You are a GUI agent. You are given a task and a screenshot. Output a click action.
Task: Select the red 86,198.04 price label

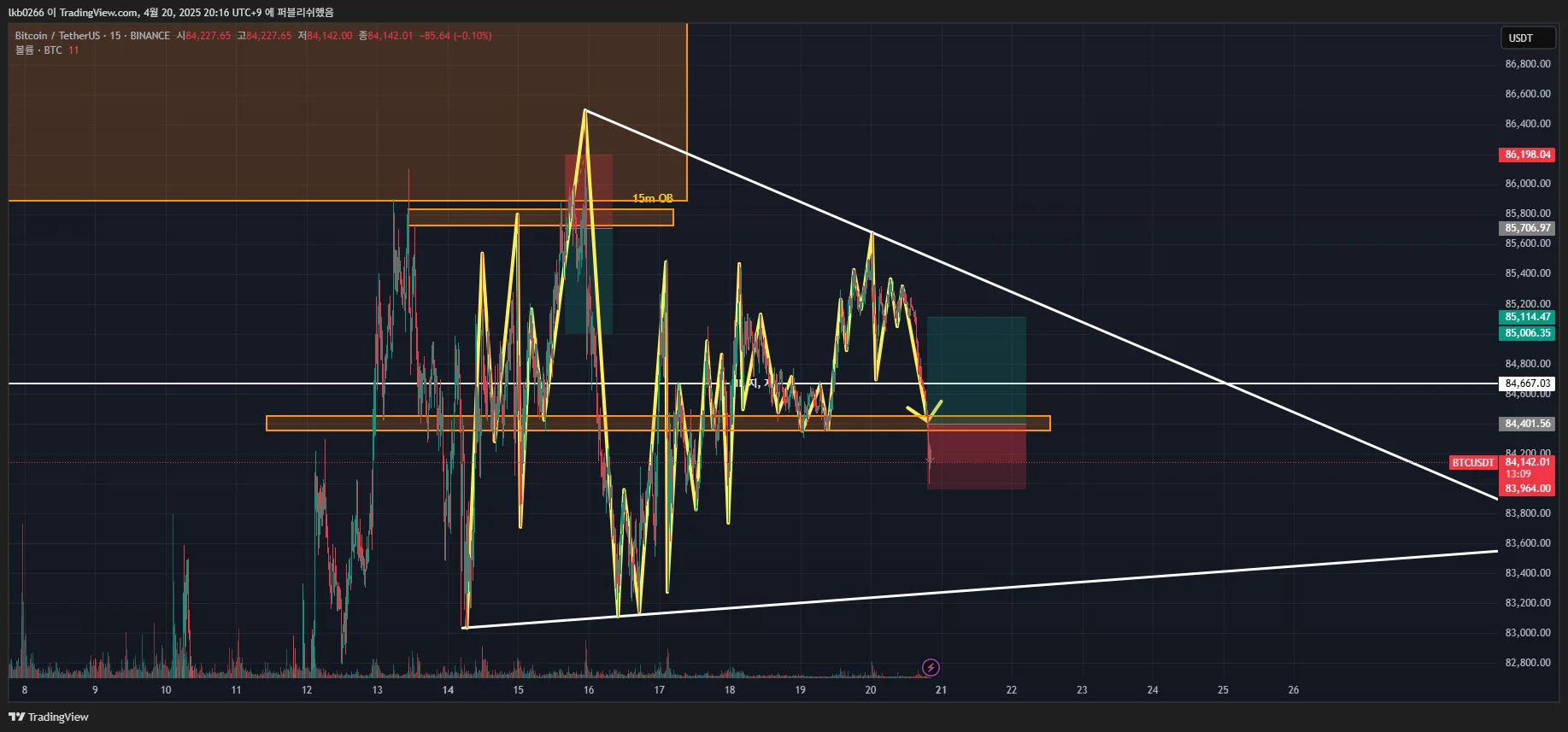click(1527, 155)
